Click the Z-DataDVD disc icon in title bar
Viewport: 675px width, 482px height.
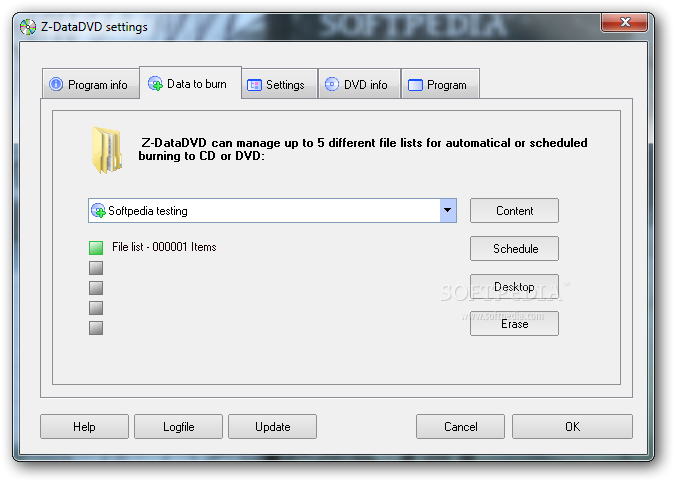[x=28, y=27]
